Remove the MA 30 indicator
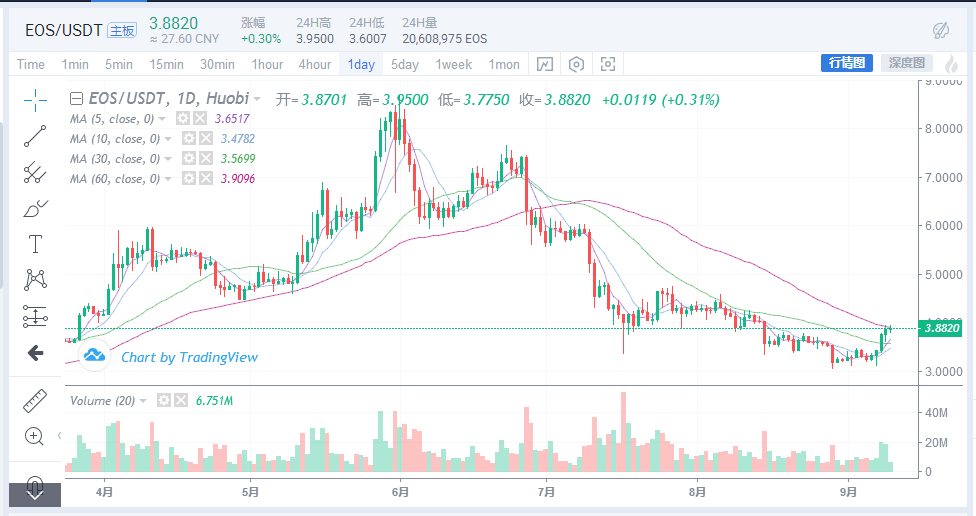 (205, 158)
